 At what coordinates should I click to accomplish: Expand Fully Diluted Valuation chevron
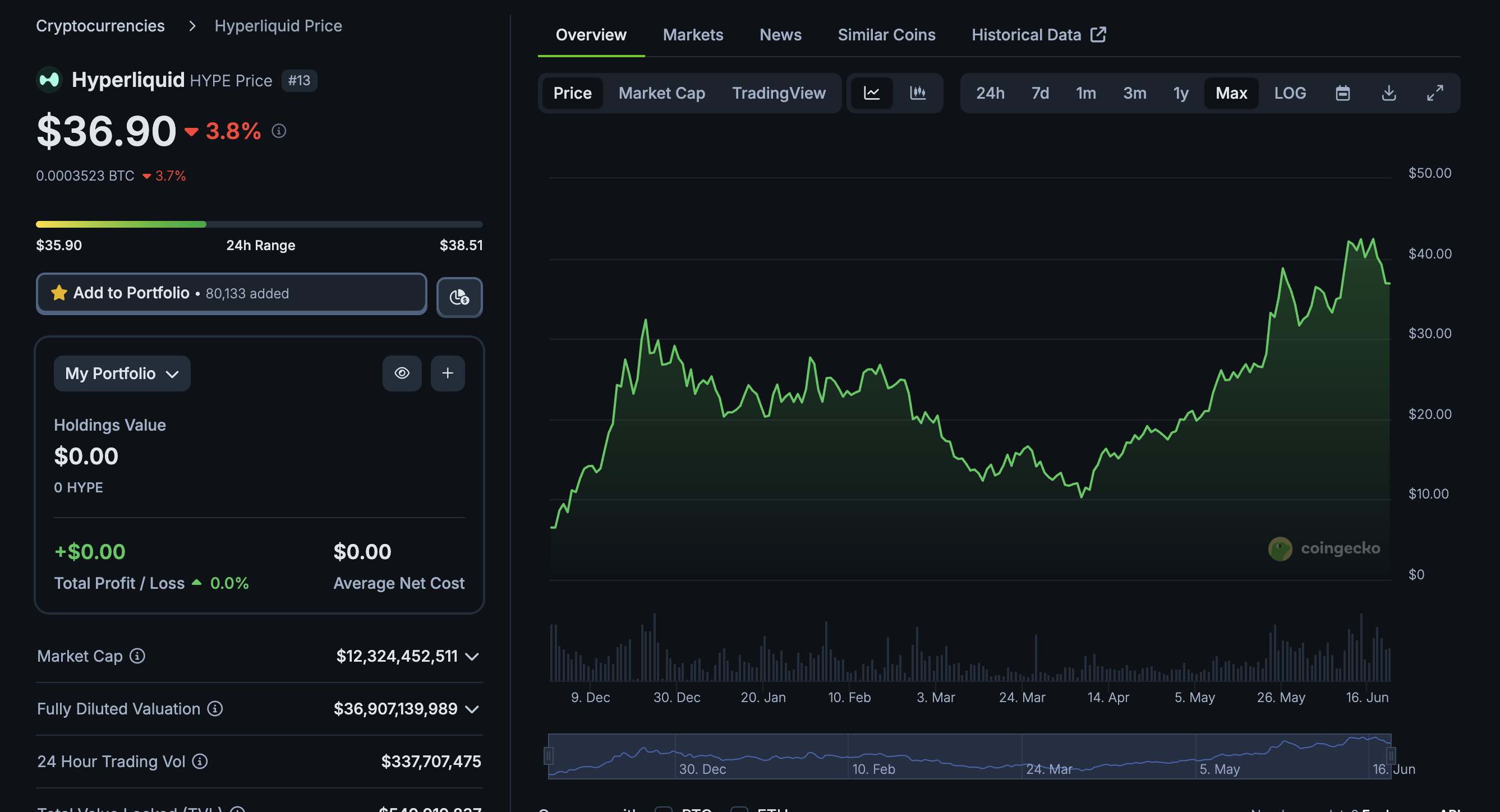coord(473,709)
